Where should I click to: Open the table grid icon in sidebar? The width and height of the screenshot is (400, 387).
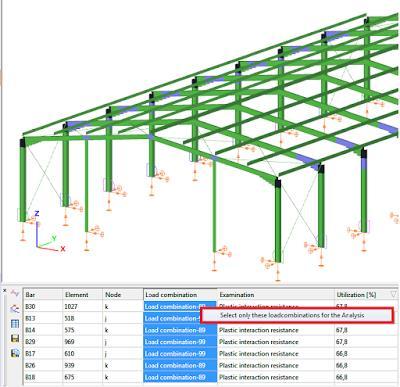click(x=15, y=324)
